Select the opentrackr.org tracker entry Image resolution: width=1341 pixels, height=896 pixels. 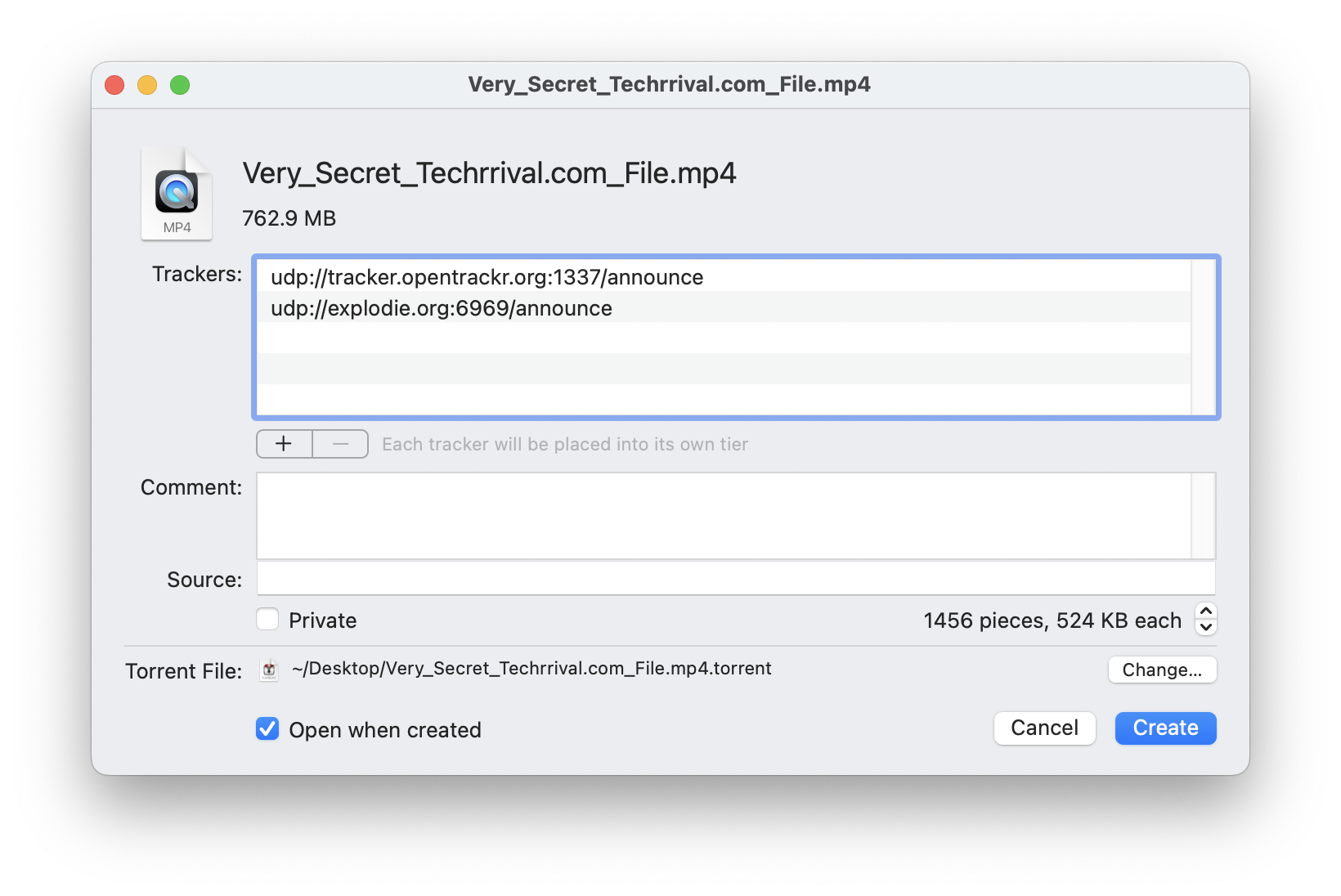tap(486, 277)
